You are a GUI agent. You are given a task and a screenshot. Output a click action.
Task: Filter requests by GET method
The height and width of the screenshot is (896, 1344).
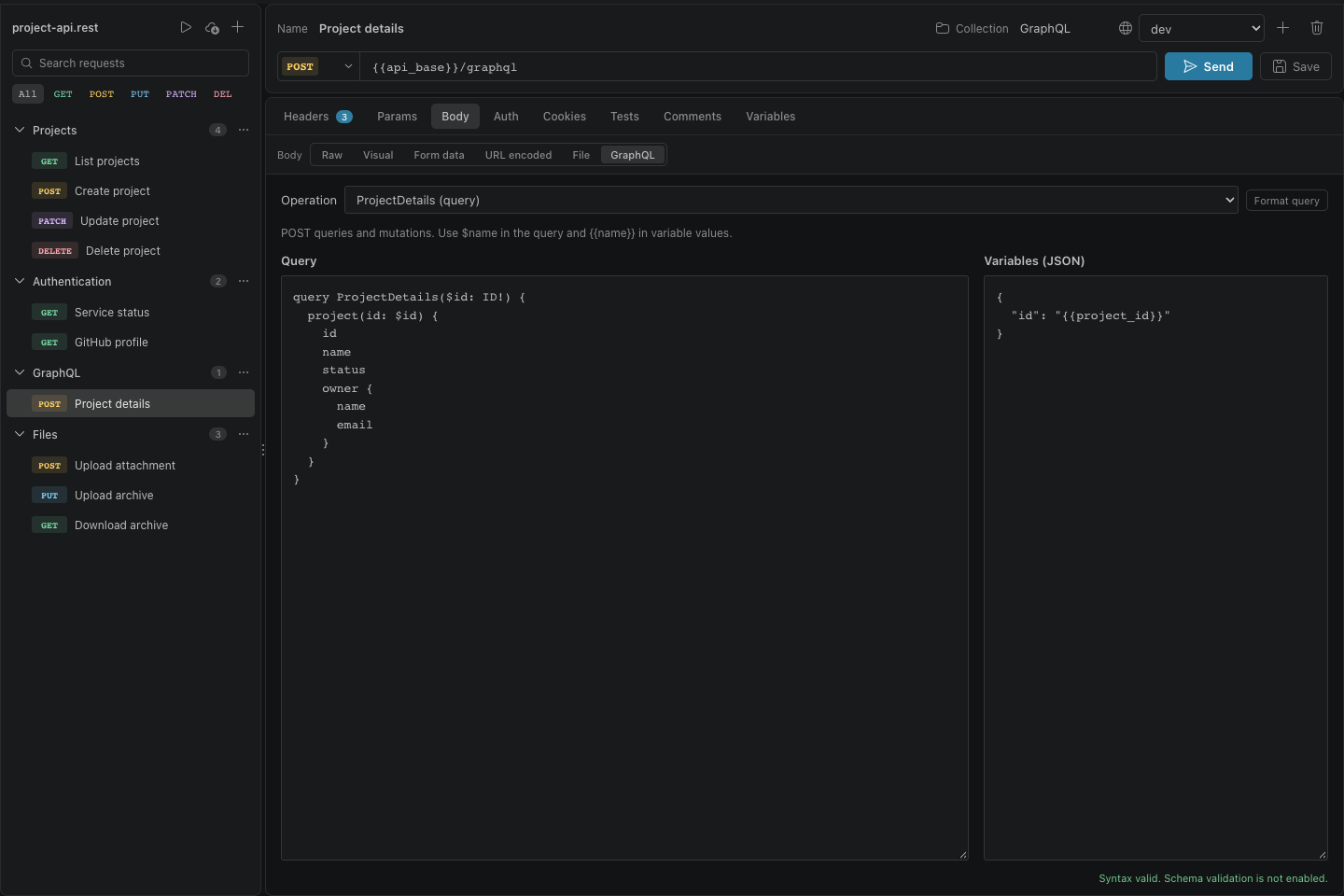pyautogui.click(x=63, y=94)
